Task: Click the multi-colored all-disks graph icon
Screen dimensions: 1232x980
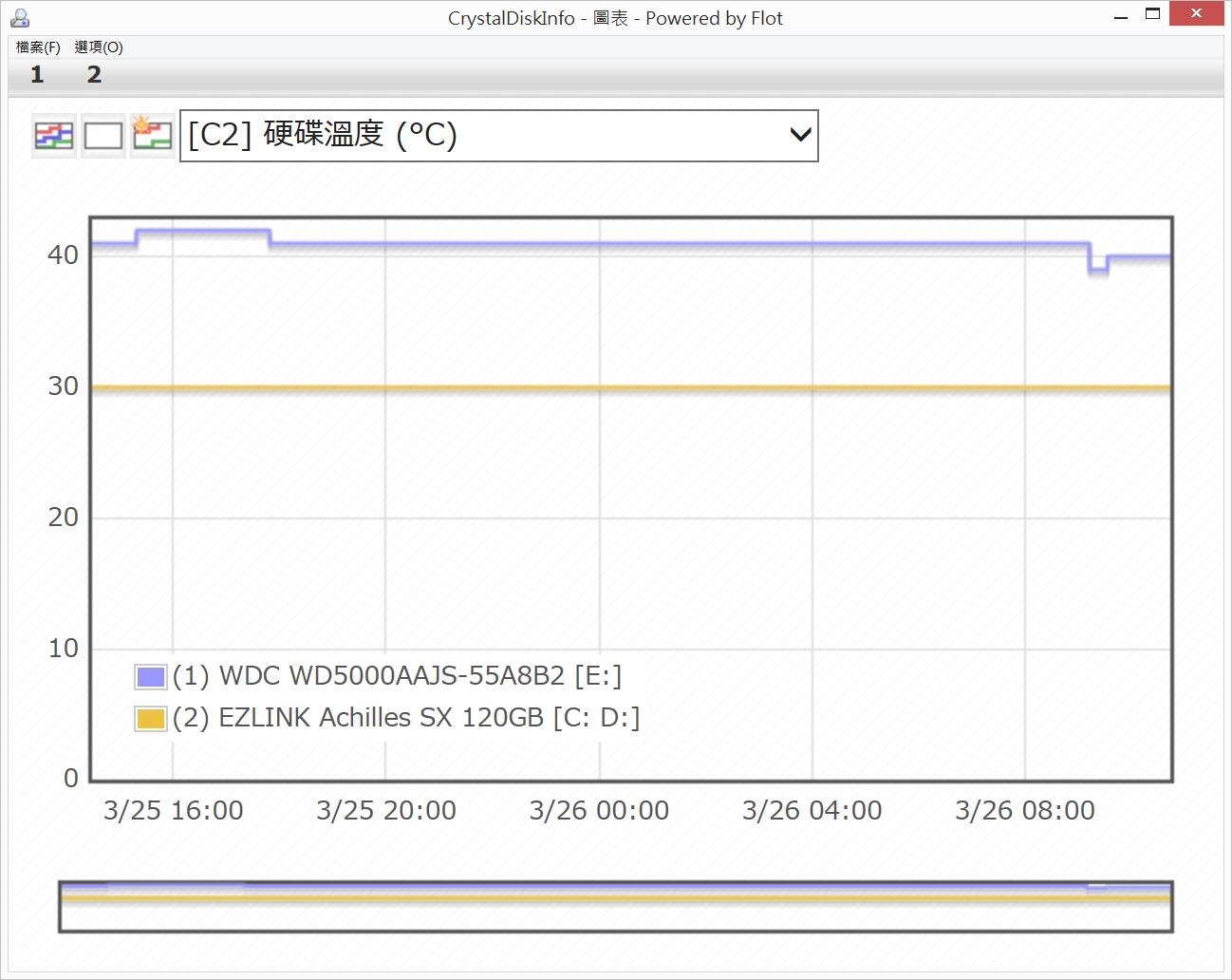Action: 54,136
